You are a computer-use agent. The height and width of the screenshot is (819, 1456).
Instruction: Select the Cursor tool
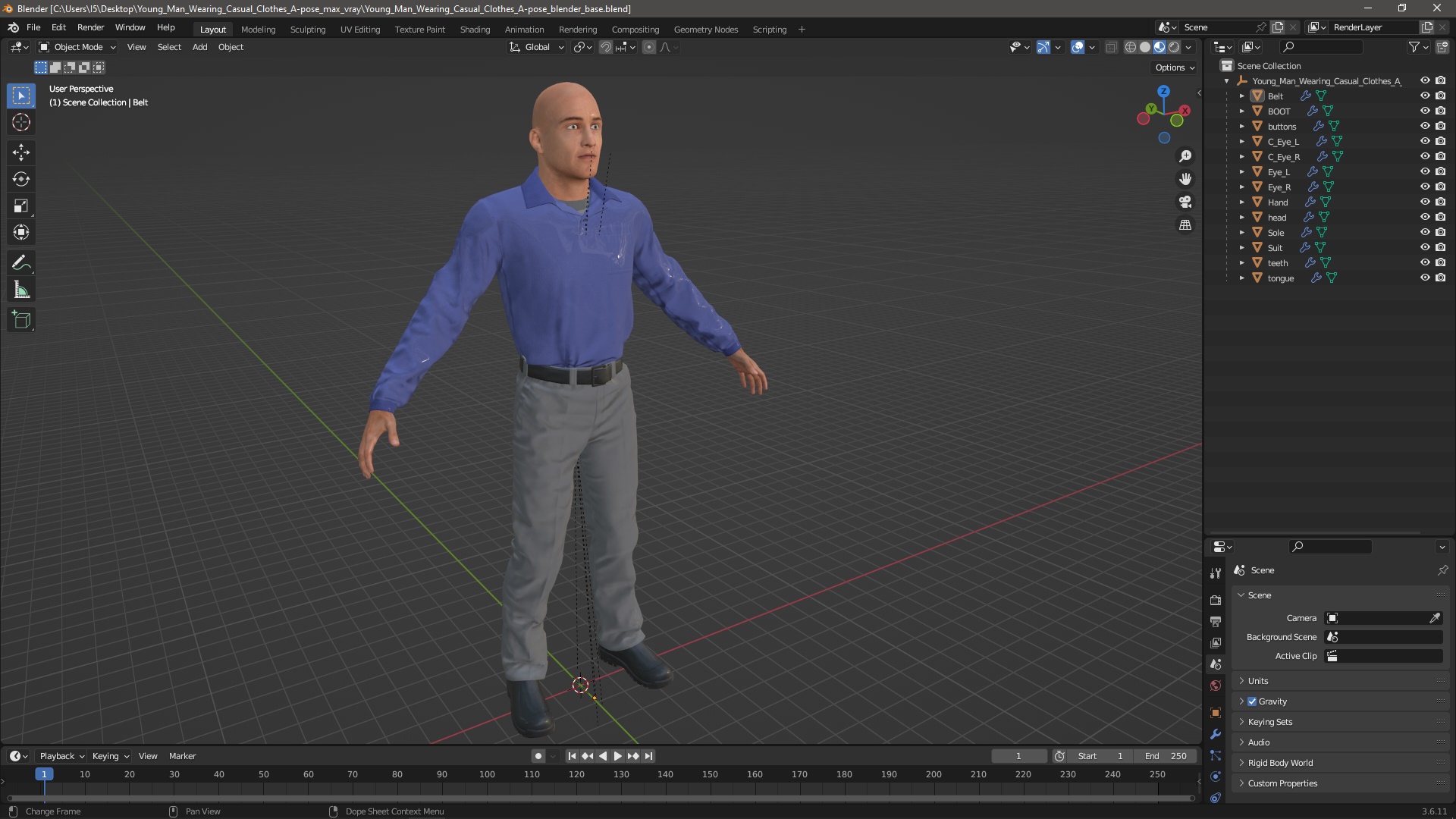(21, 122)
